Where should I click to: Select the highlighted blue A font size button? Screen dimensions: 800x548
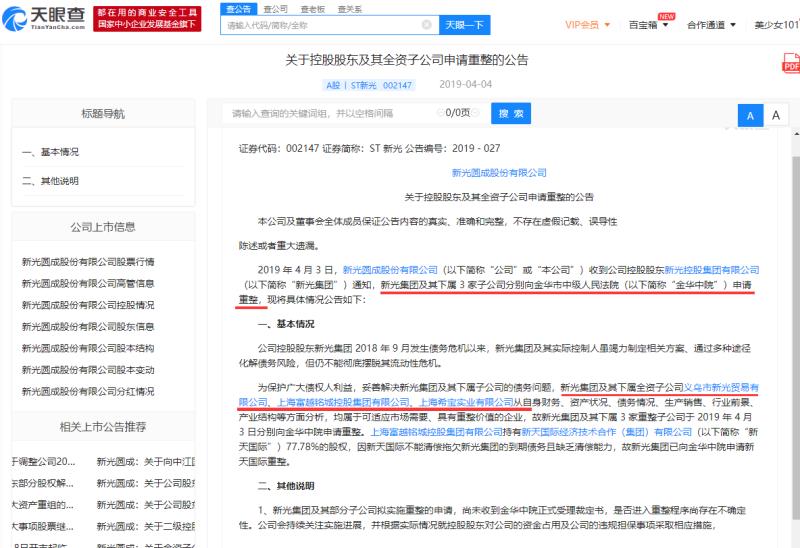(x=751, y=115)
